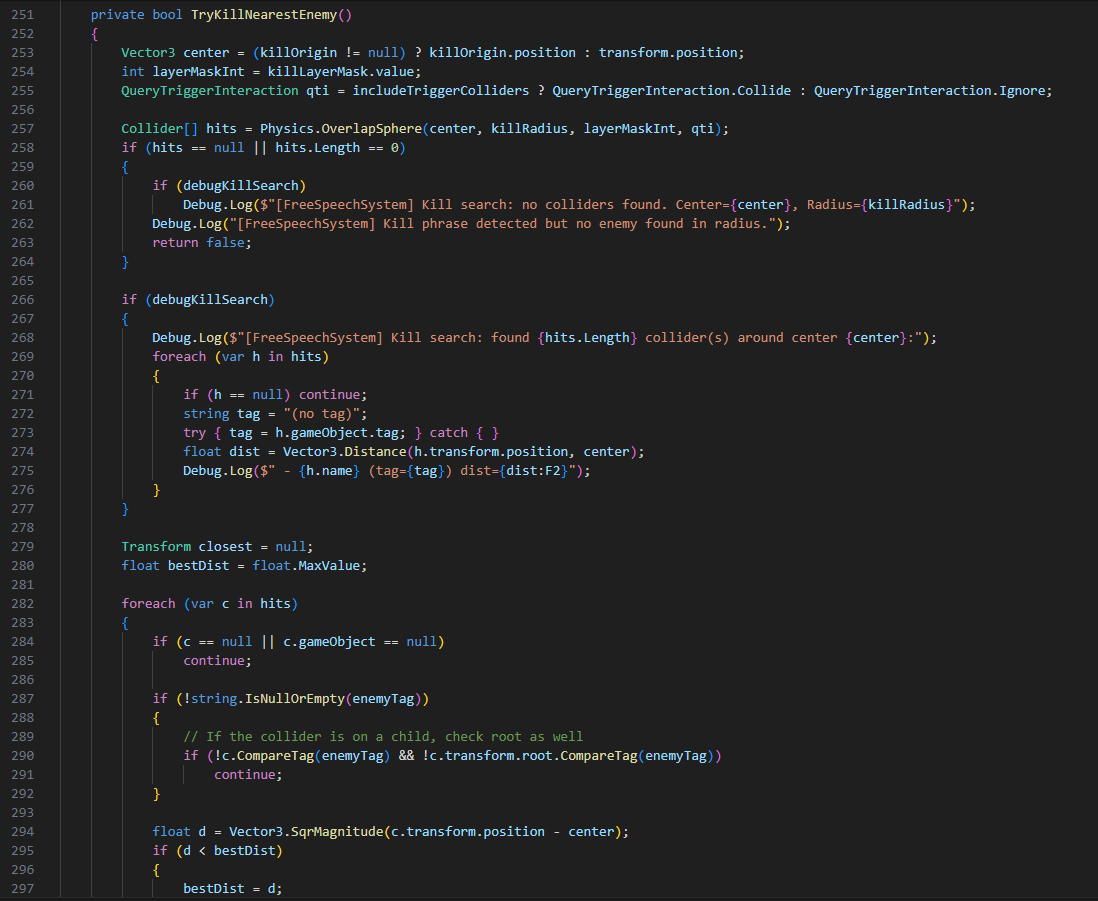Click line number 251 in the gutter

click(22, 14)
